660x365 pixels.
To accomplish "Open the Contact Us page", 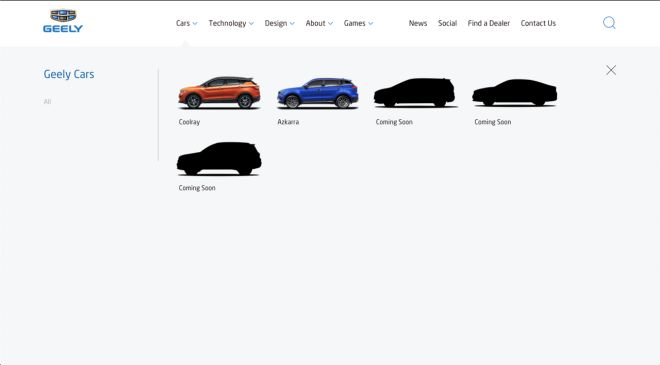I will pos(538,23).
